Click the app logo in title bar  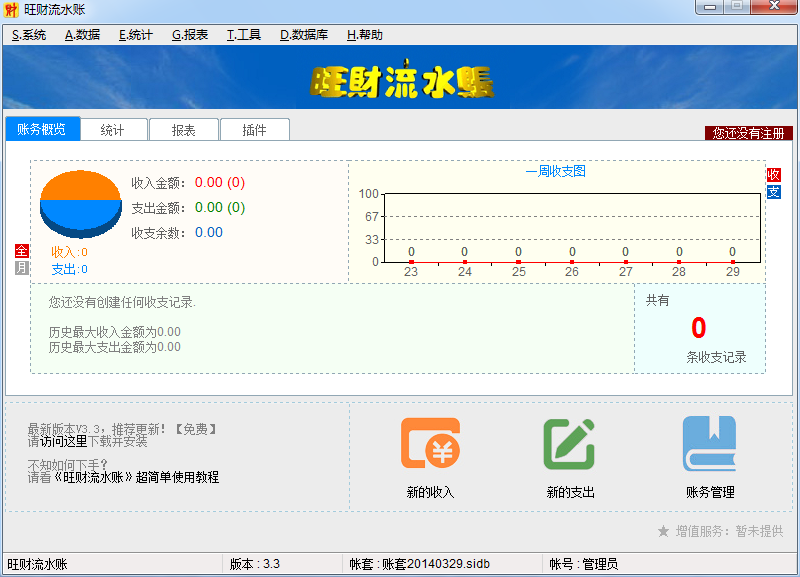click(x=11, y=10)
